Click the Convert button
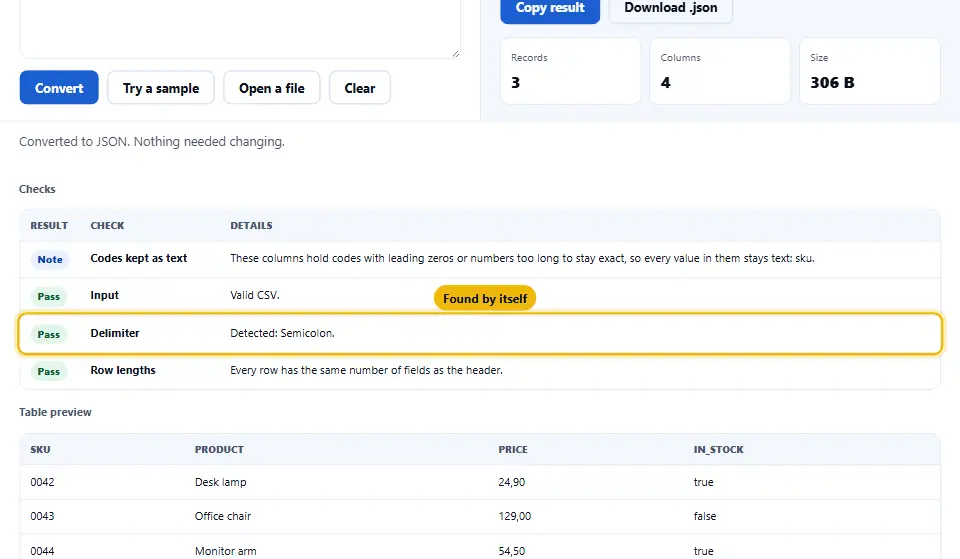This screenshot has height=559, width=960. 59,88
